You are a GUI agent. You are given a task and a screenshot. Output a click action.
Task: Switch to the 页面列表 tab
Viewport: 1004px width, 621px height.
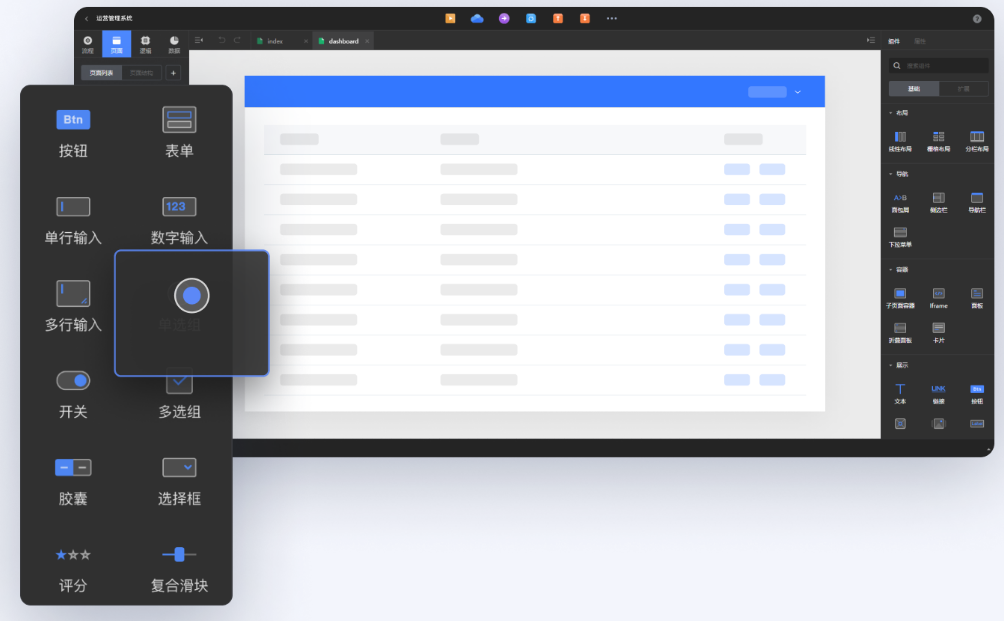(101, 73)
